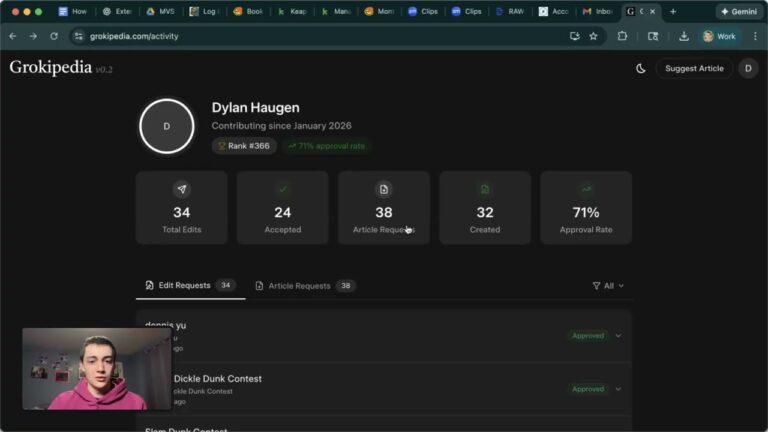Click the 71% approval rate badge

click(327, 146)
